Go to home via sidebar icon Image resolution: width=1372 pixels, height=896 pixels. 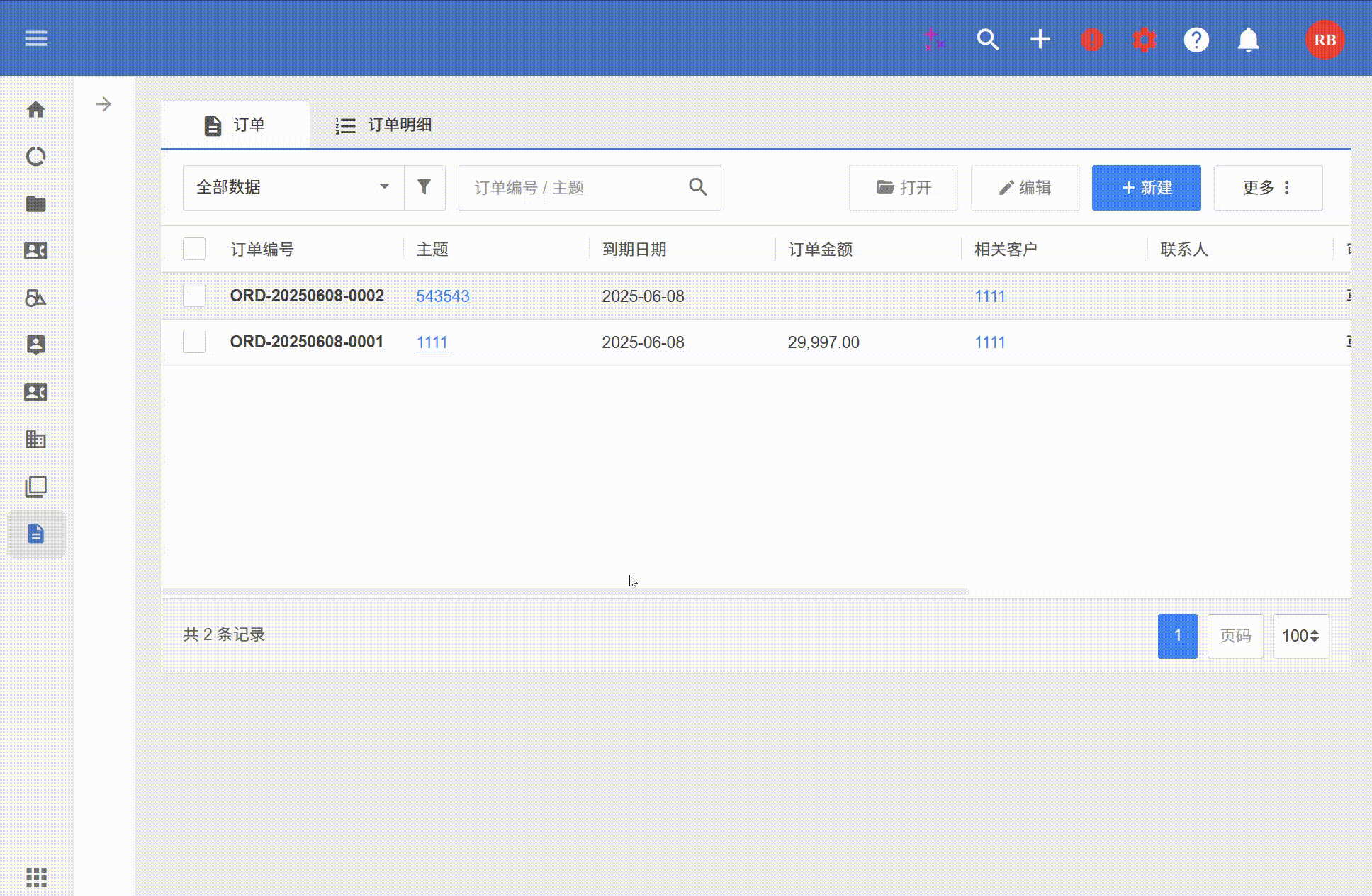click(x=36, y=110)
